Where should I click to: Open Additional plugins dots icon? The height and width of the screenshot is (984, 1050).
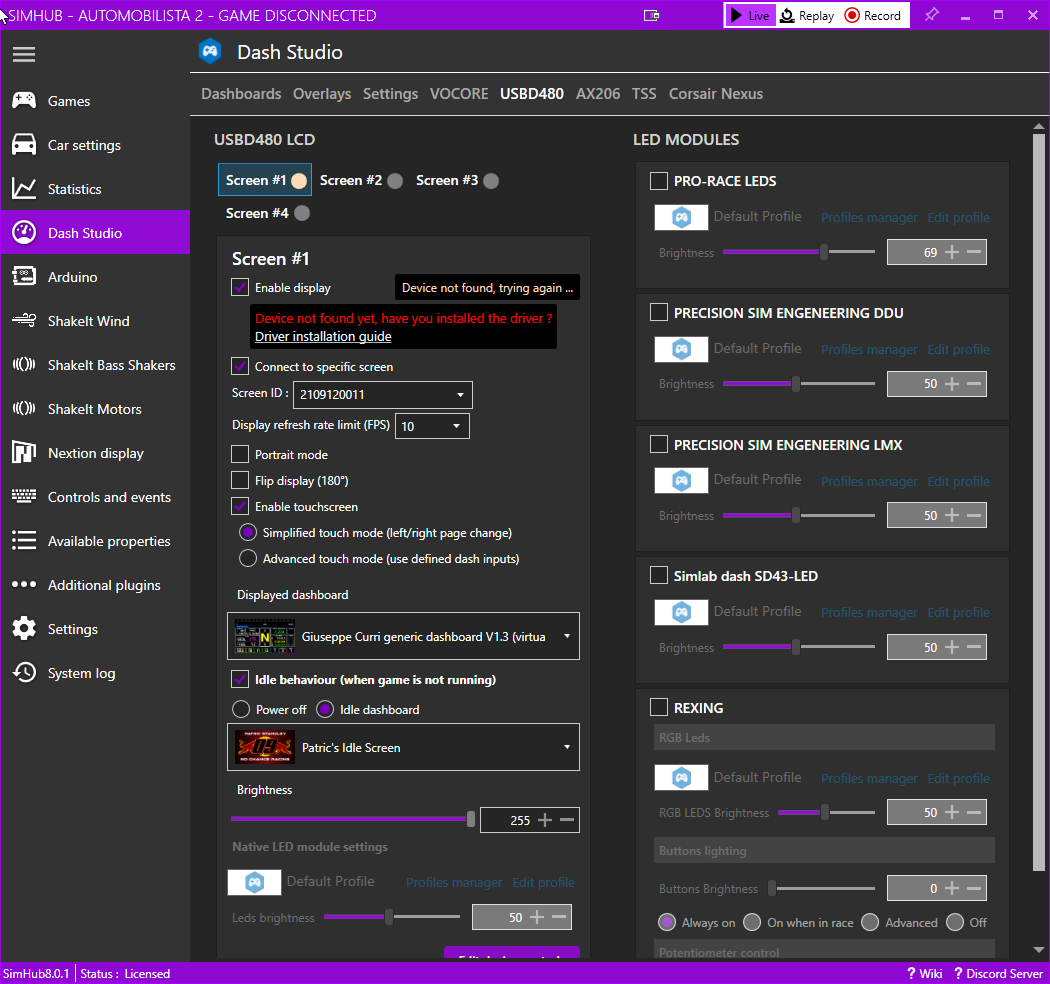(24, 585)
